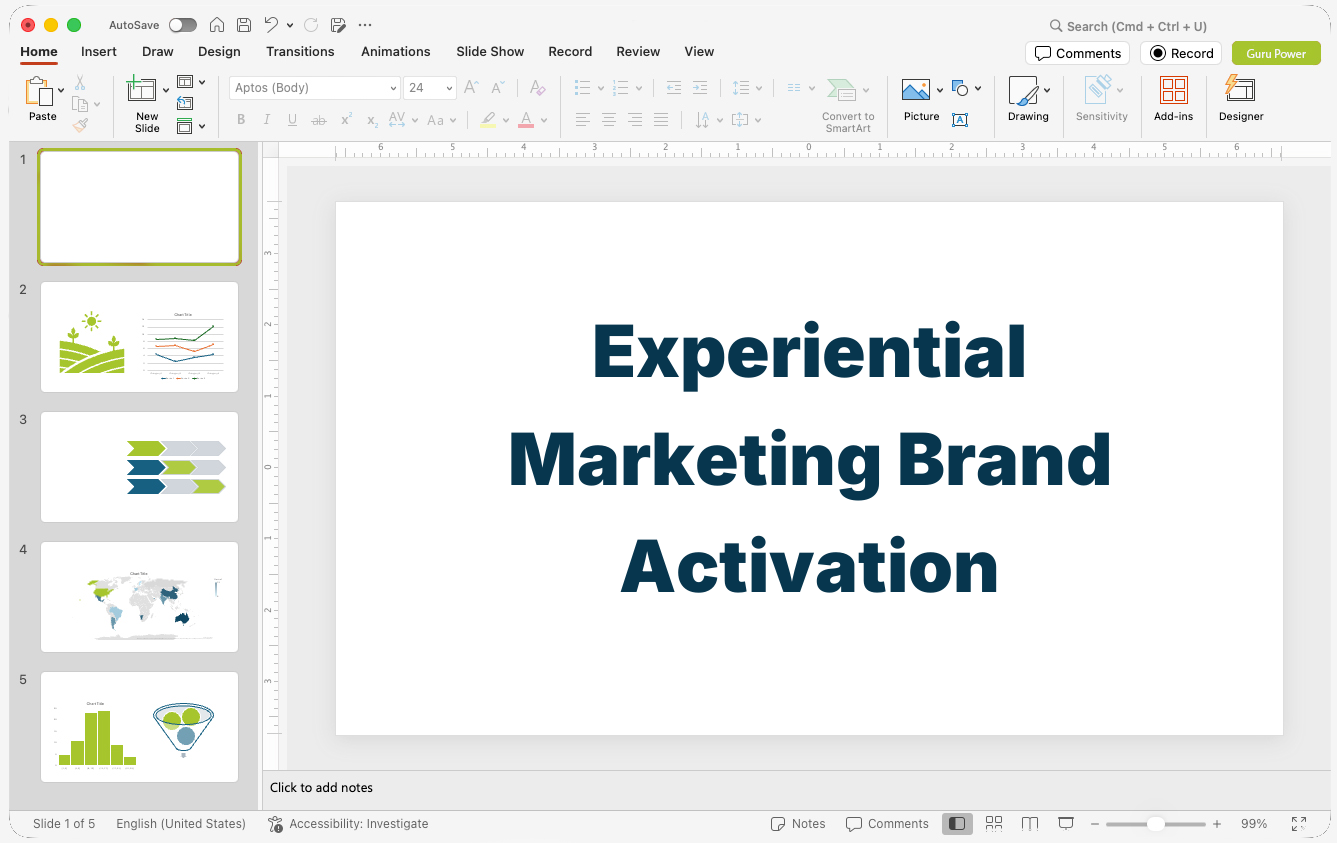Click the Superscript icon
Image resolution: width=1337 pixels, height=843 pixels.
pos(346,120)
